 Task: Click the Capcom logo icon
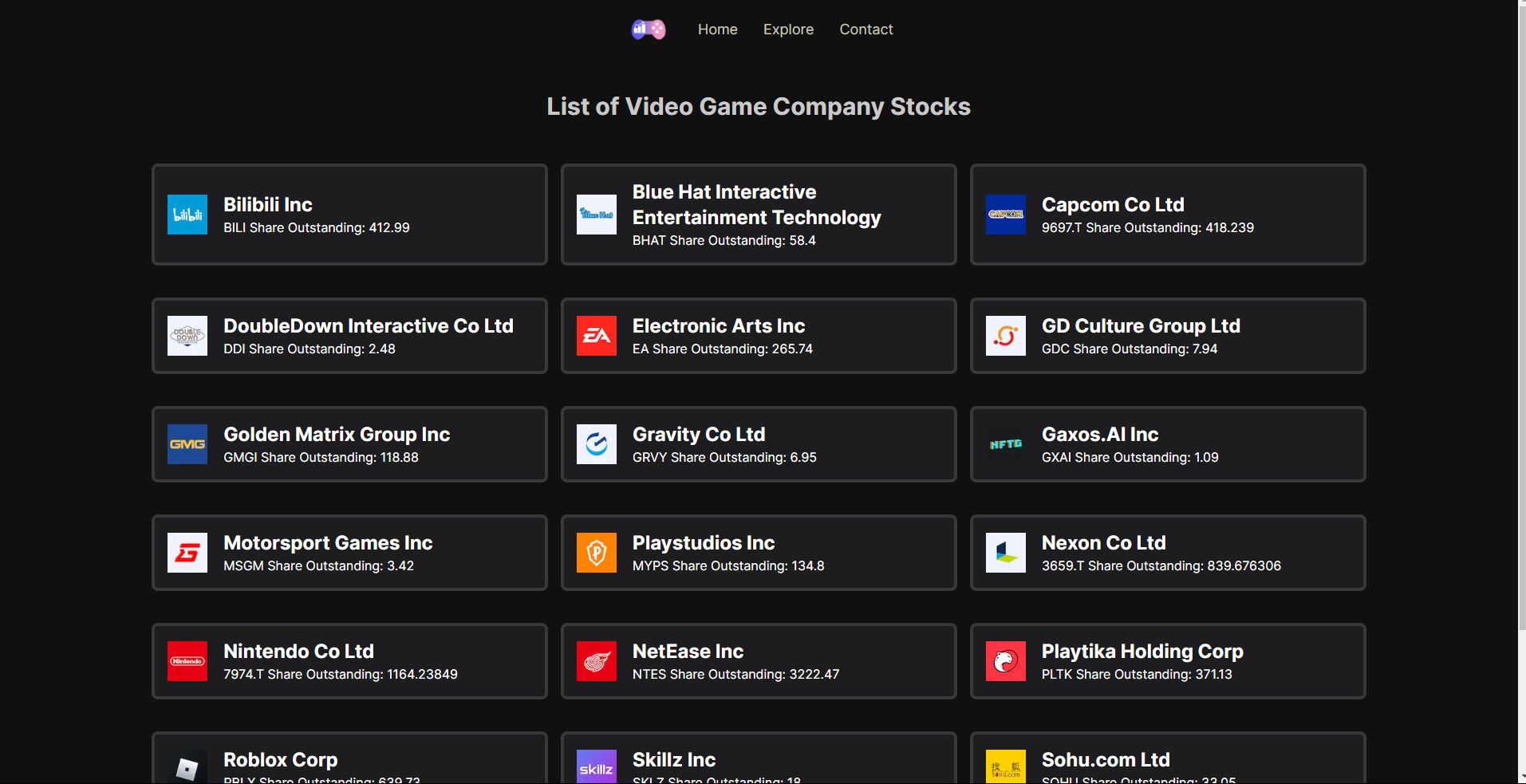1006,215
